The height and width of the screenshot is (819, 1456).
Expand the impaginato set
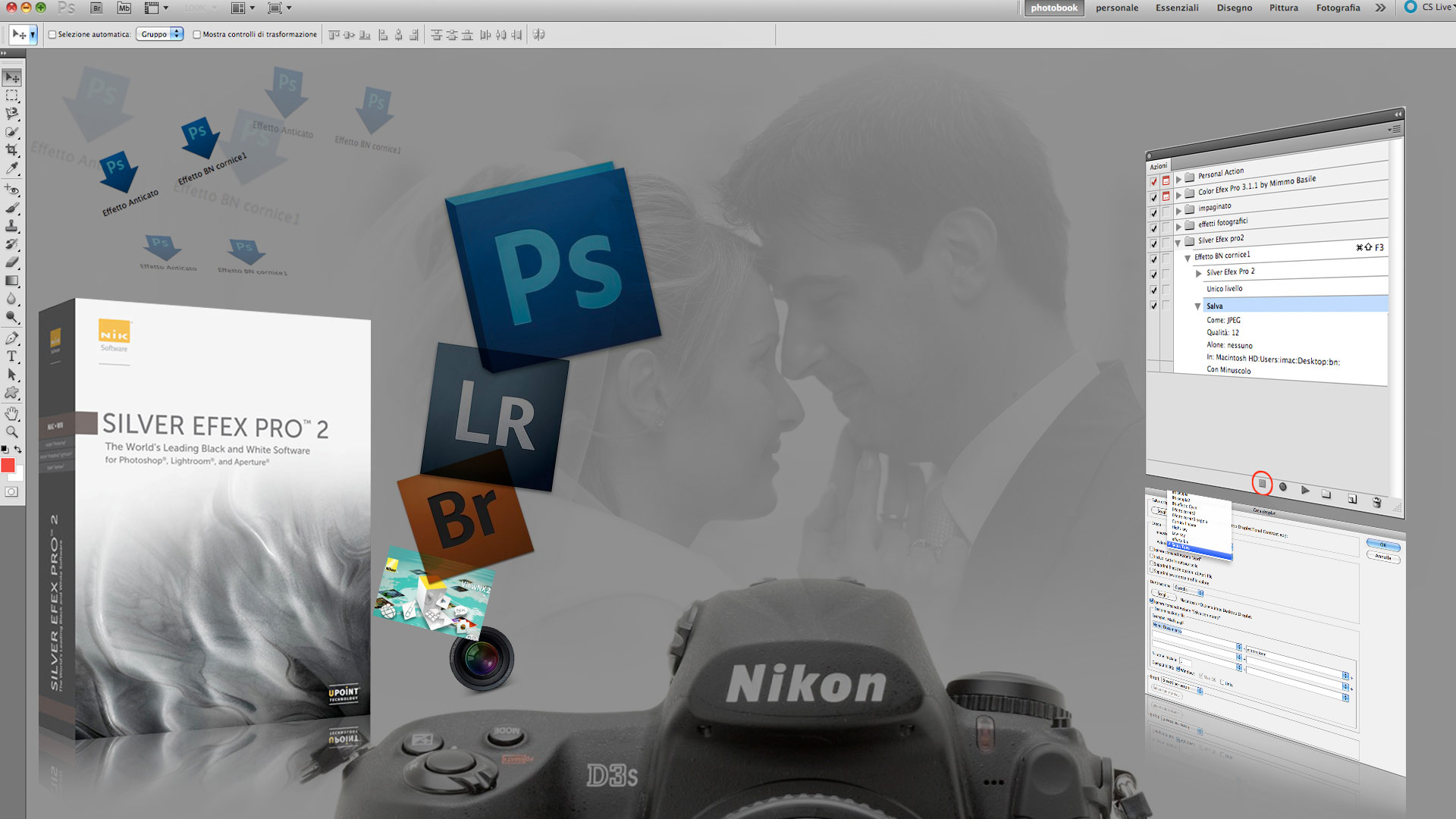pos(1178,210)
